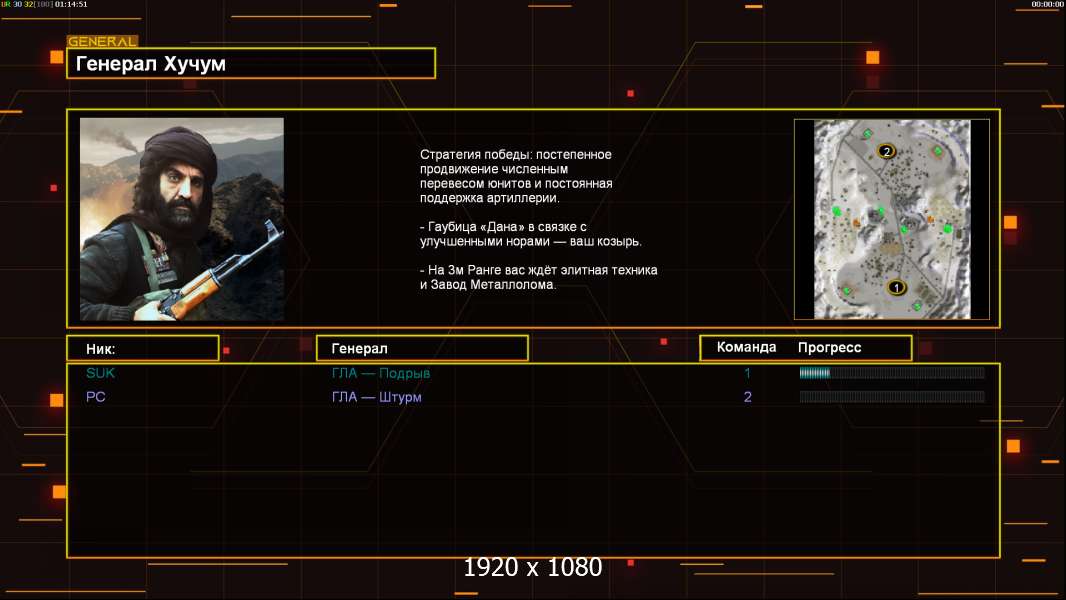The image size is (1066, 600).
Task: Click 'ГЛА — Подрыв' general entry
Action: 381,373
